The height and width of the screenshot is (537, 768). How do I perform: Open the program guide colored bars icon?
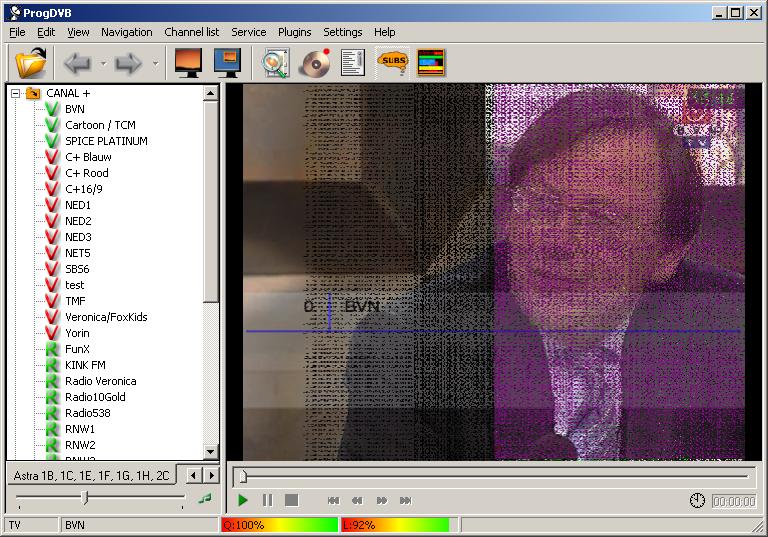tap(431, 63)
